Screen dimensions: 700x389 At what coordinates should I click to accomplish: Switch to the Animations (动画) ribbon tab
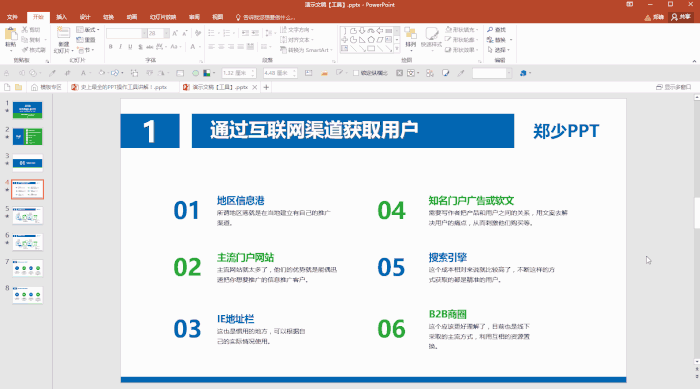click(132, 17)
